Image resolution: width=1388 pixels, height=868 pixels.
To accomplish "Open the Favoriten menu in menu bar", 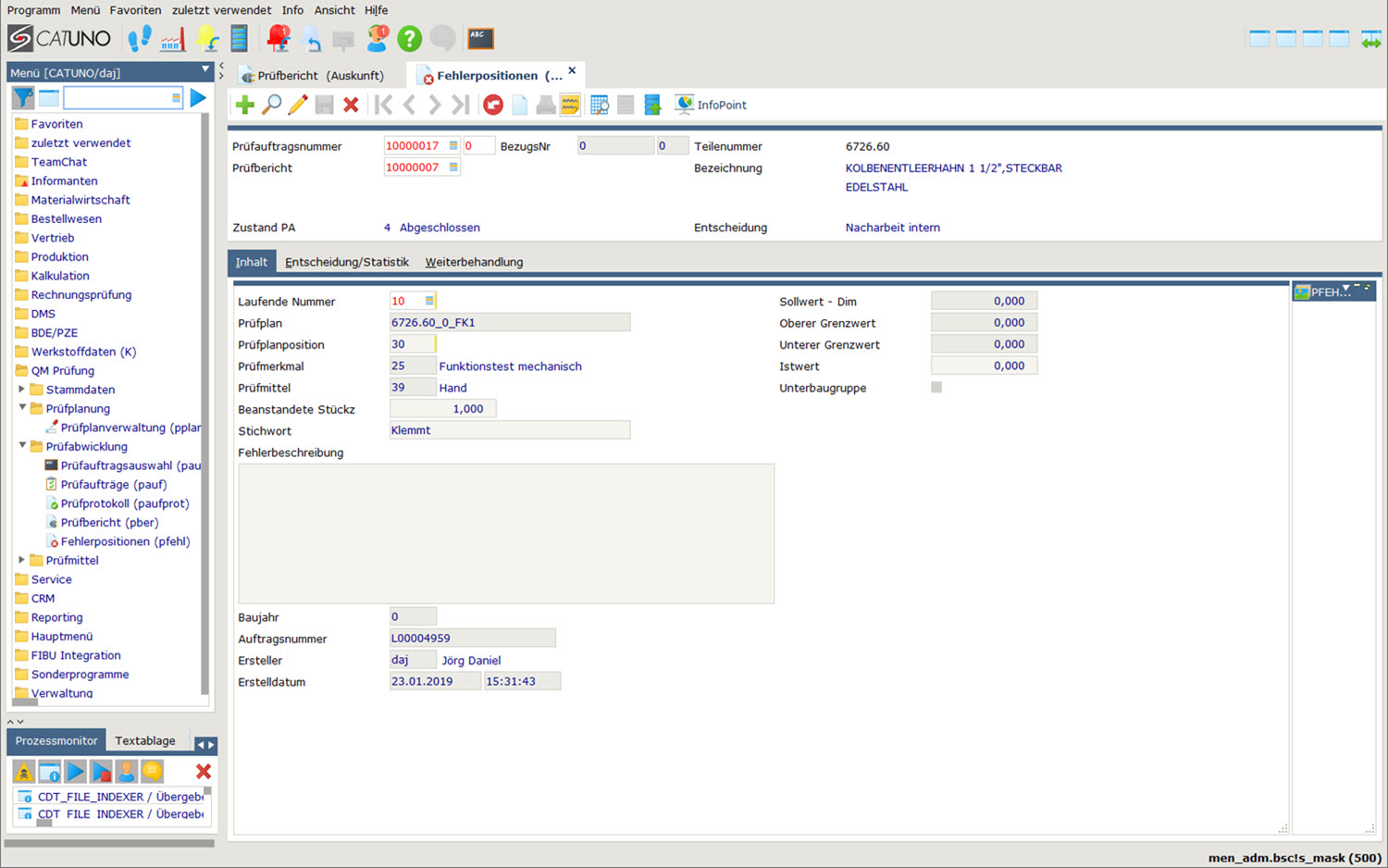I will pos(135,10).
